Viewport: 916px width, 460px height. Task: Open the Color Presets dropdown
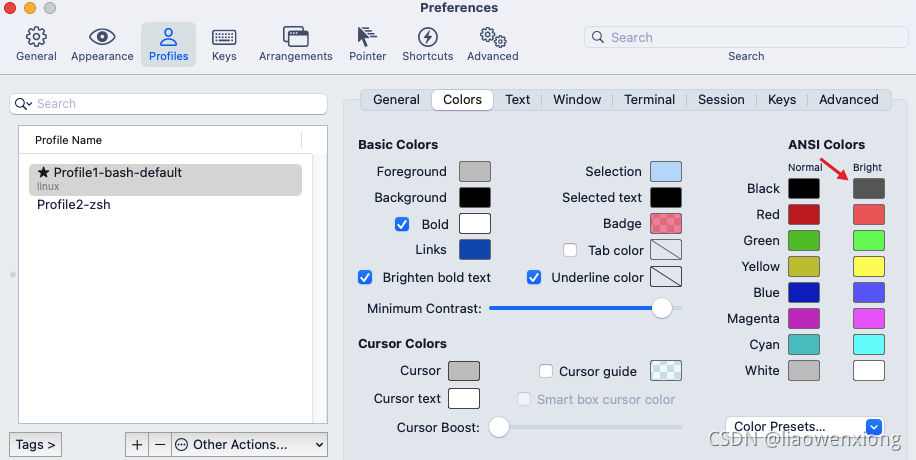pos(804,427)
